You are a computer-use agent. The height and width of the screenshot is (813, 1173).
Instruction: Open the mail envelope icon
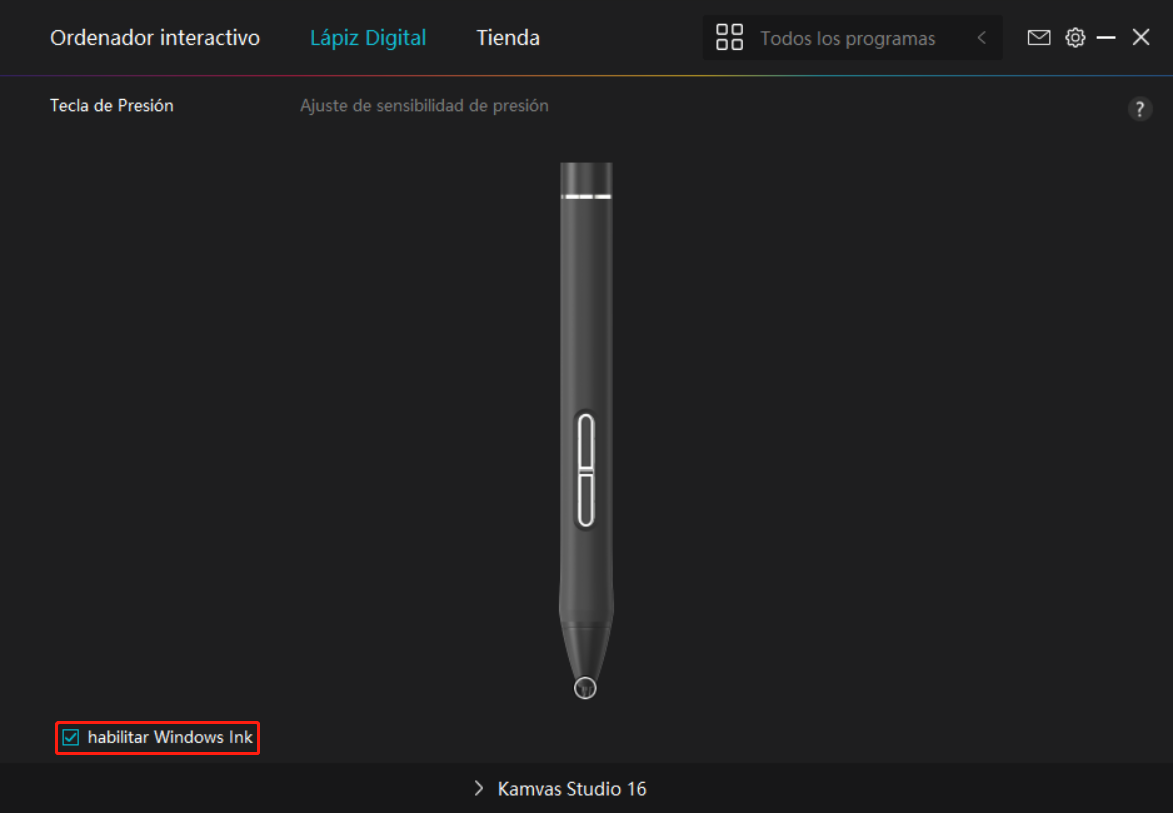click(1039, 38)
